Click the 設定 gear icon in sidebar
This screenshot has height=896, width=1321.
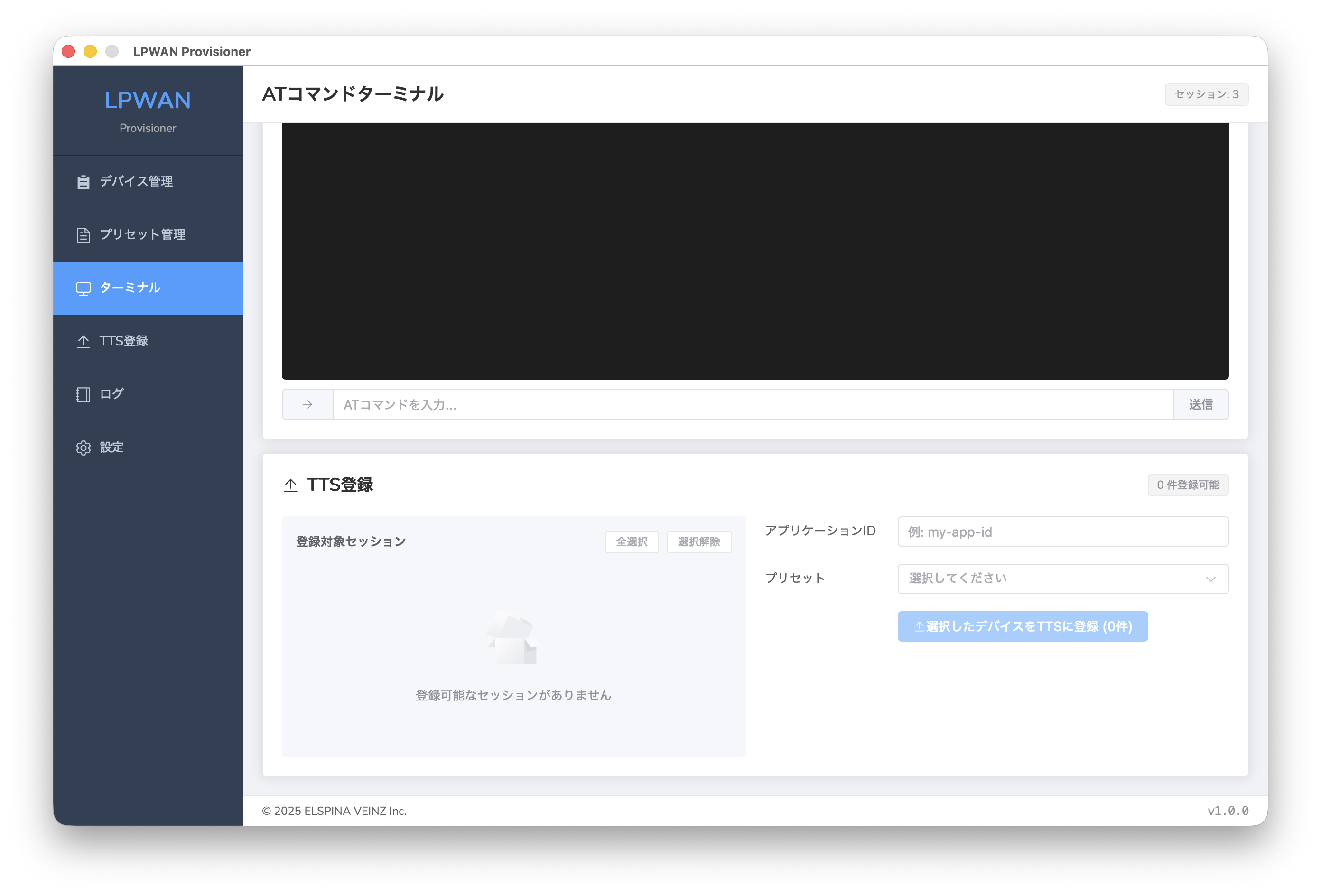(83, 448)
